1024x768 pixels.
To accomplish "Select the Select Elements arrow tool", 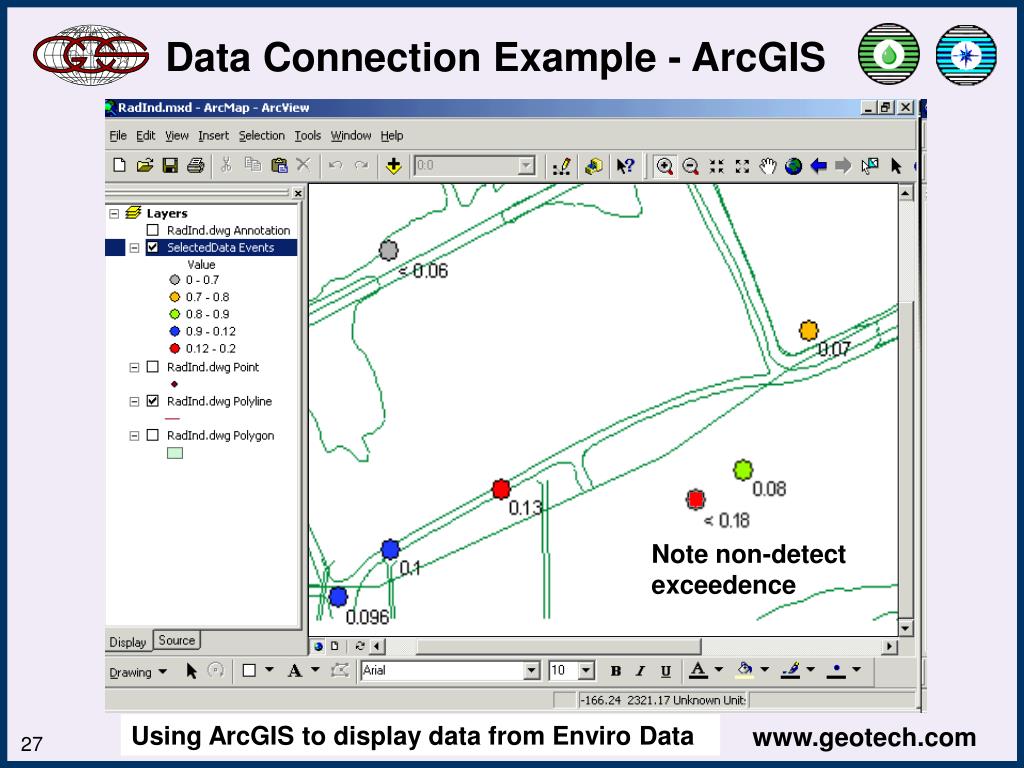I will pyautogui.click(x=896, y=167).
